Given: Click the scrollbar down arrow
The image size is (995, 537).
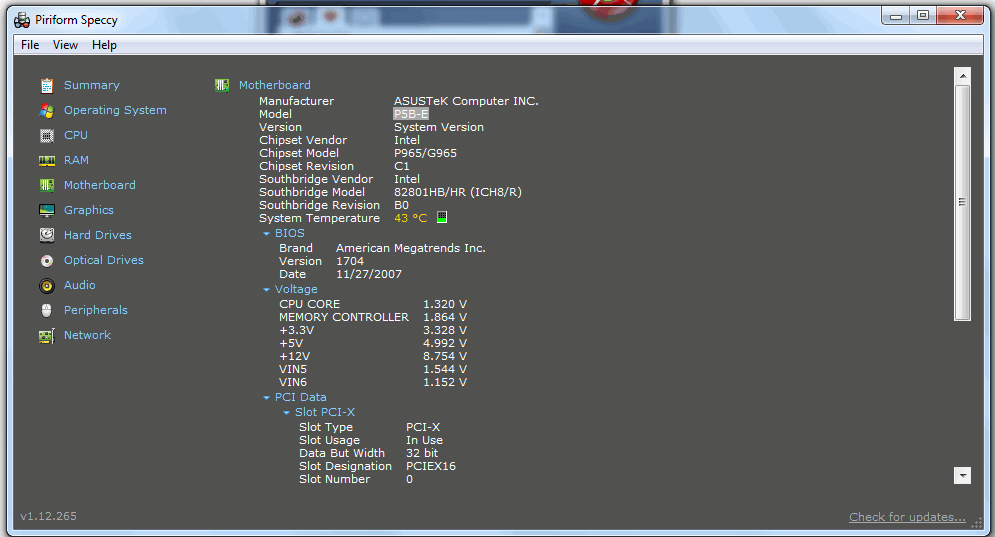Looking at the screenshot, I should click(x=963, y=475).
